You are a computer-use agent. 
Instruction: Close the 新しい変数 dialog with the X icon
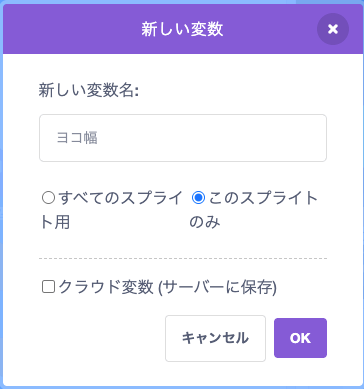[333, 29]
